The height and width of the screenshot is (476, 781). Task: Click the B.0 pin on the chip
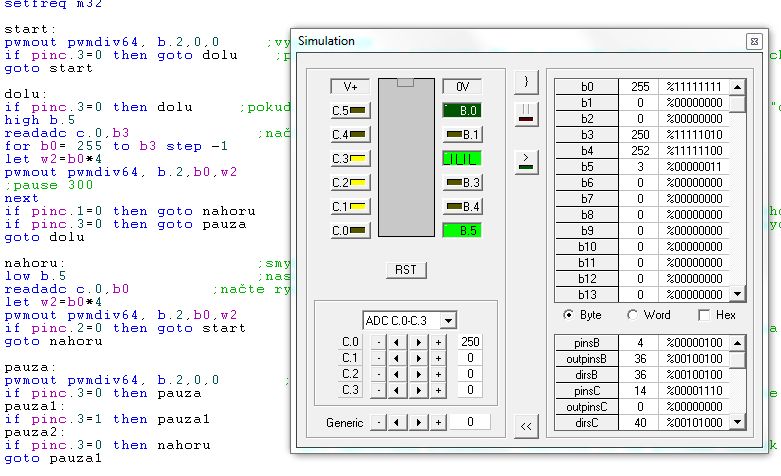(462, 110)
